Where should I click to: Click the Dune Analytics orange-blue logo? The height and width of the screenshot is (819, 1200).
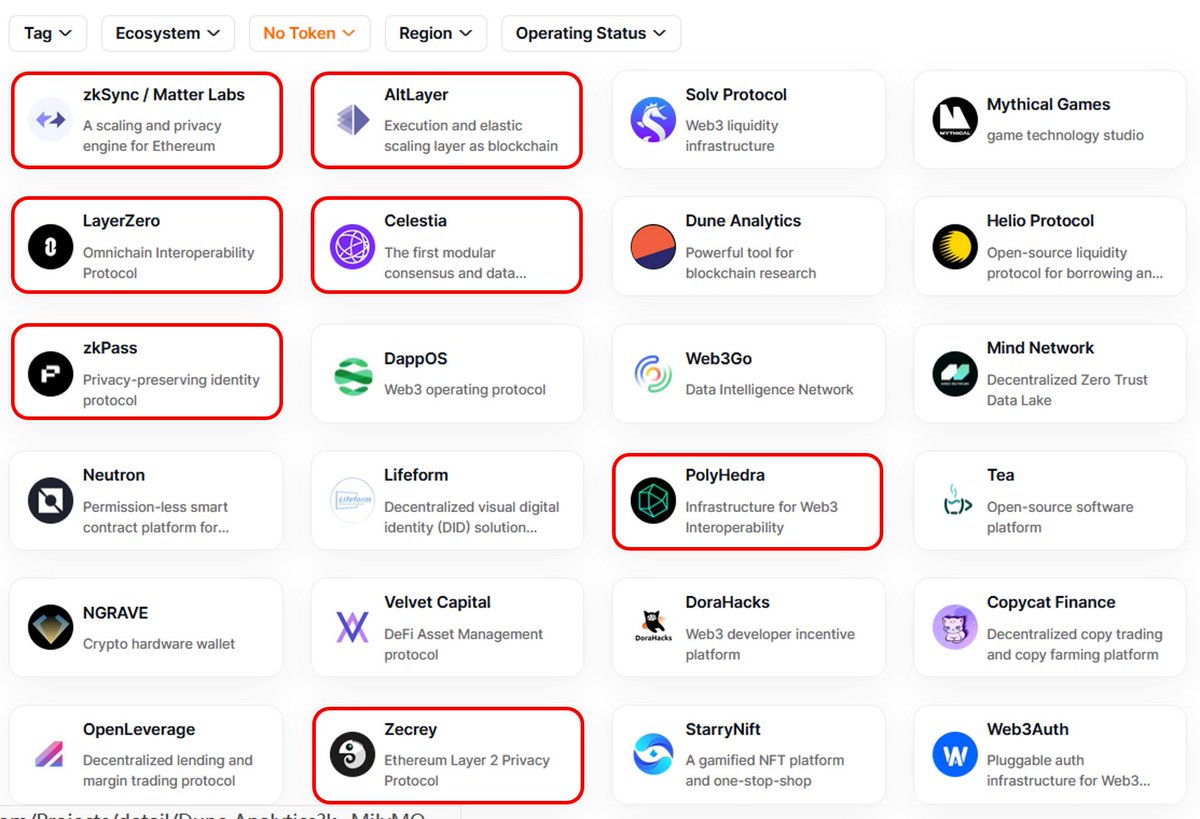pos(653,247)
